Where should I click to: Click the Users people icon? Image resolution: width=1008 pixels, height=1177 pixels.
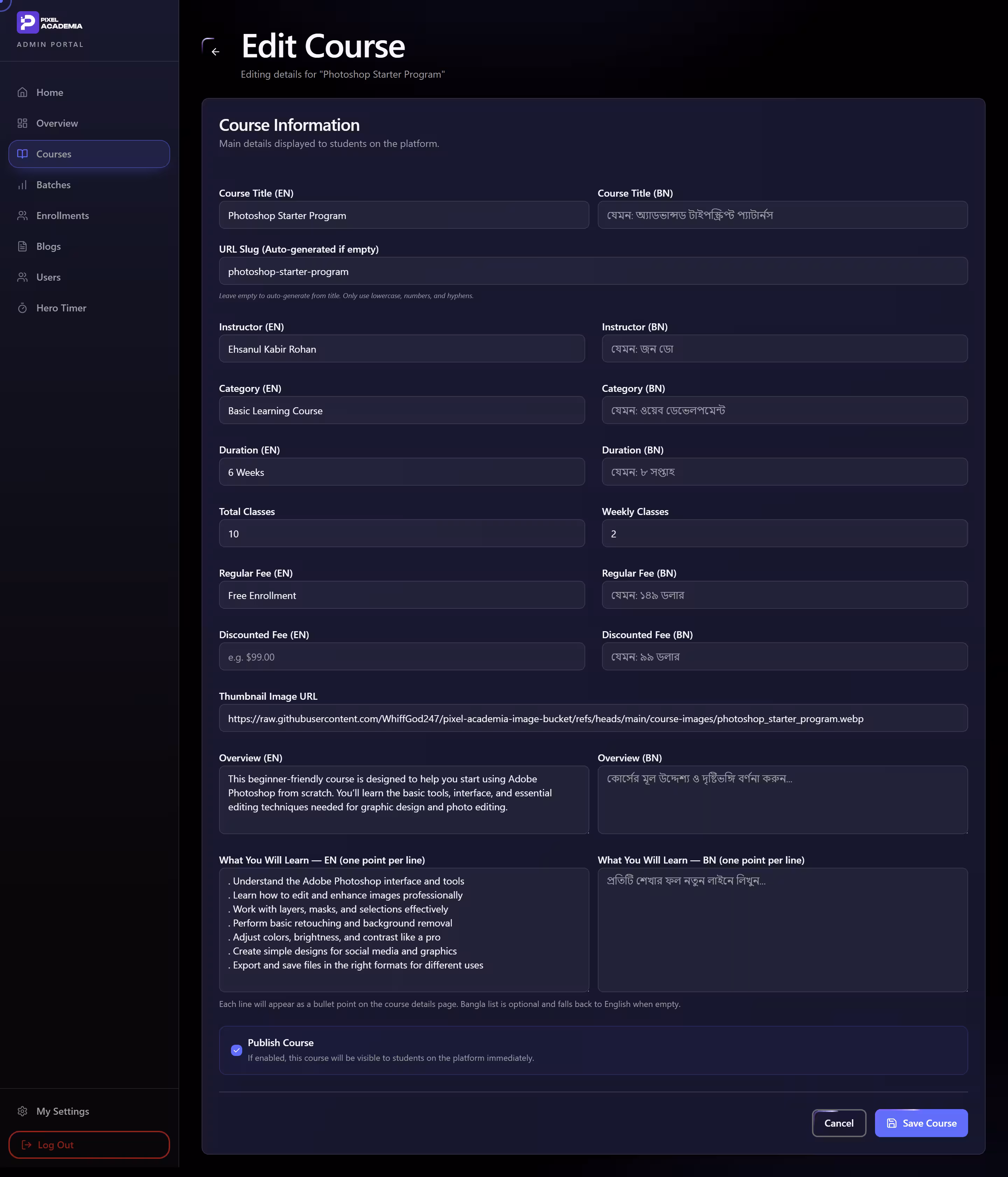tap(22, 277)
